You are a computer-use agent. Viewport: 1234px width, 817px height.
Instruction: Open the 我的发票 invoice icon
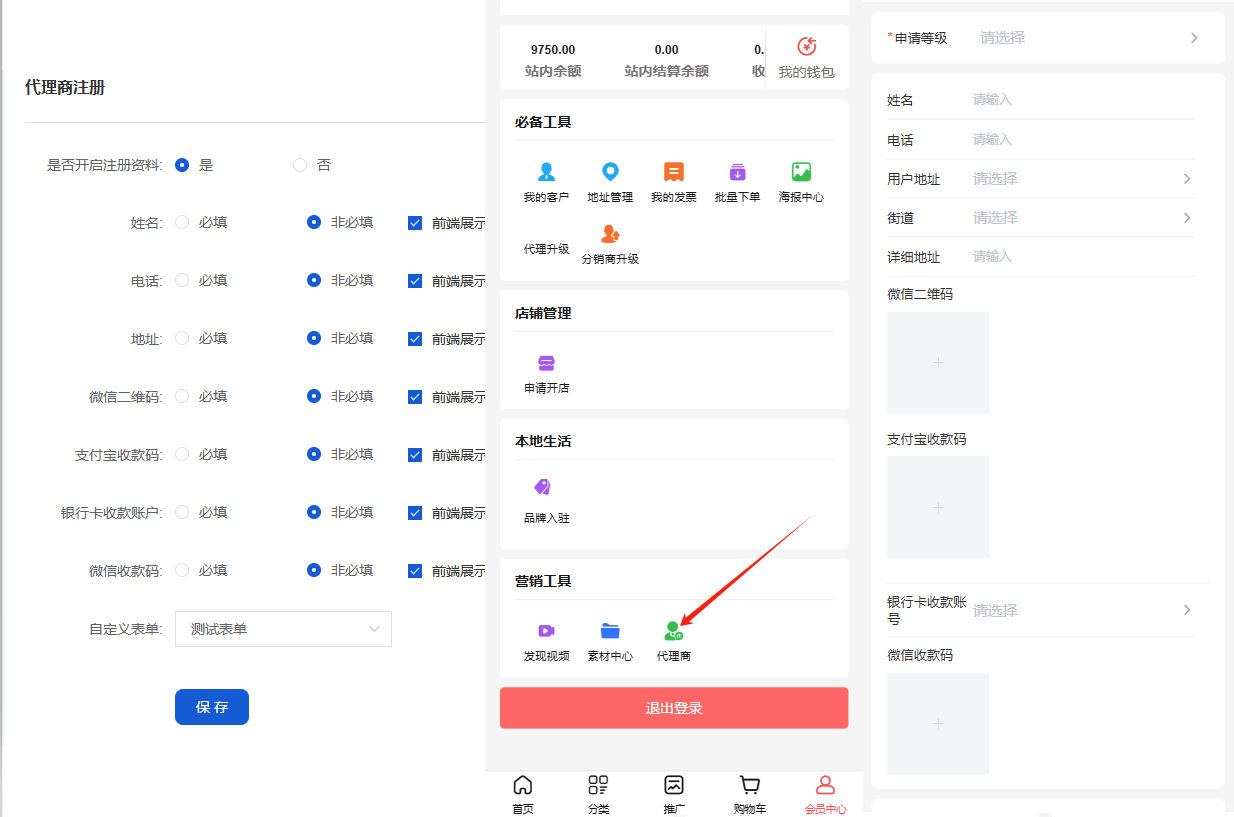674,173
